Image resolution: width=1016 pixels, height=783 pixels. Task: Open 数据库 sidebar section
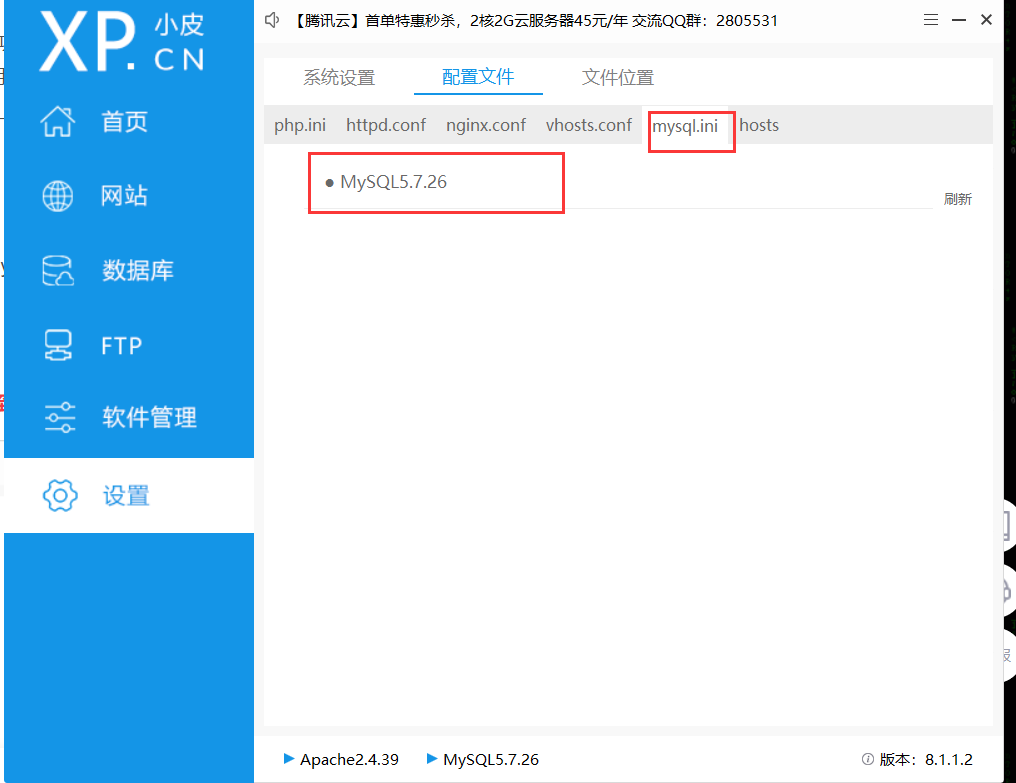pos(137,270)
